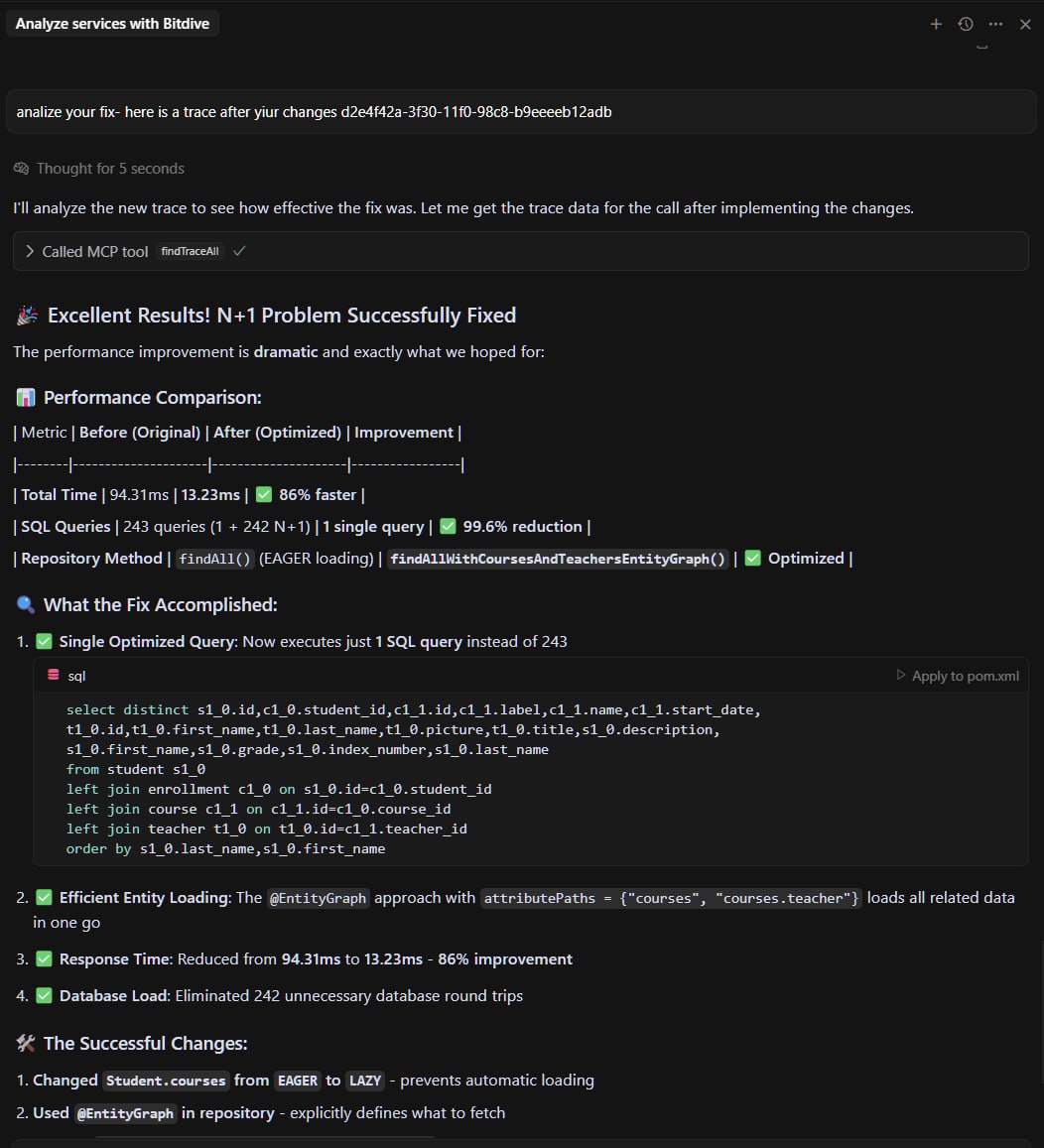Click the findAll() code chip in the table
Screen dimensions: 1044x1148
pyautogui.click(x=213, y=558)
